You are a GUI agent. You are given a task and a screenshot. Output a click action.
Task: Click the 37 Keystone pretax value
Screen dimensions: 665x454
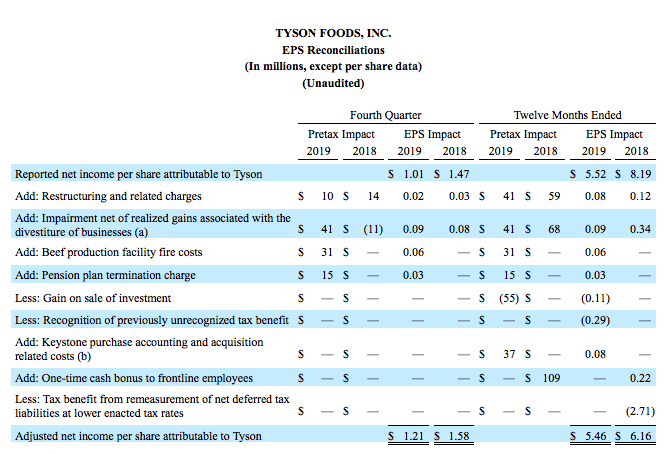[x=509, y=354]
